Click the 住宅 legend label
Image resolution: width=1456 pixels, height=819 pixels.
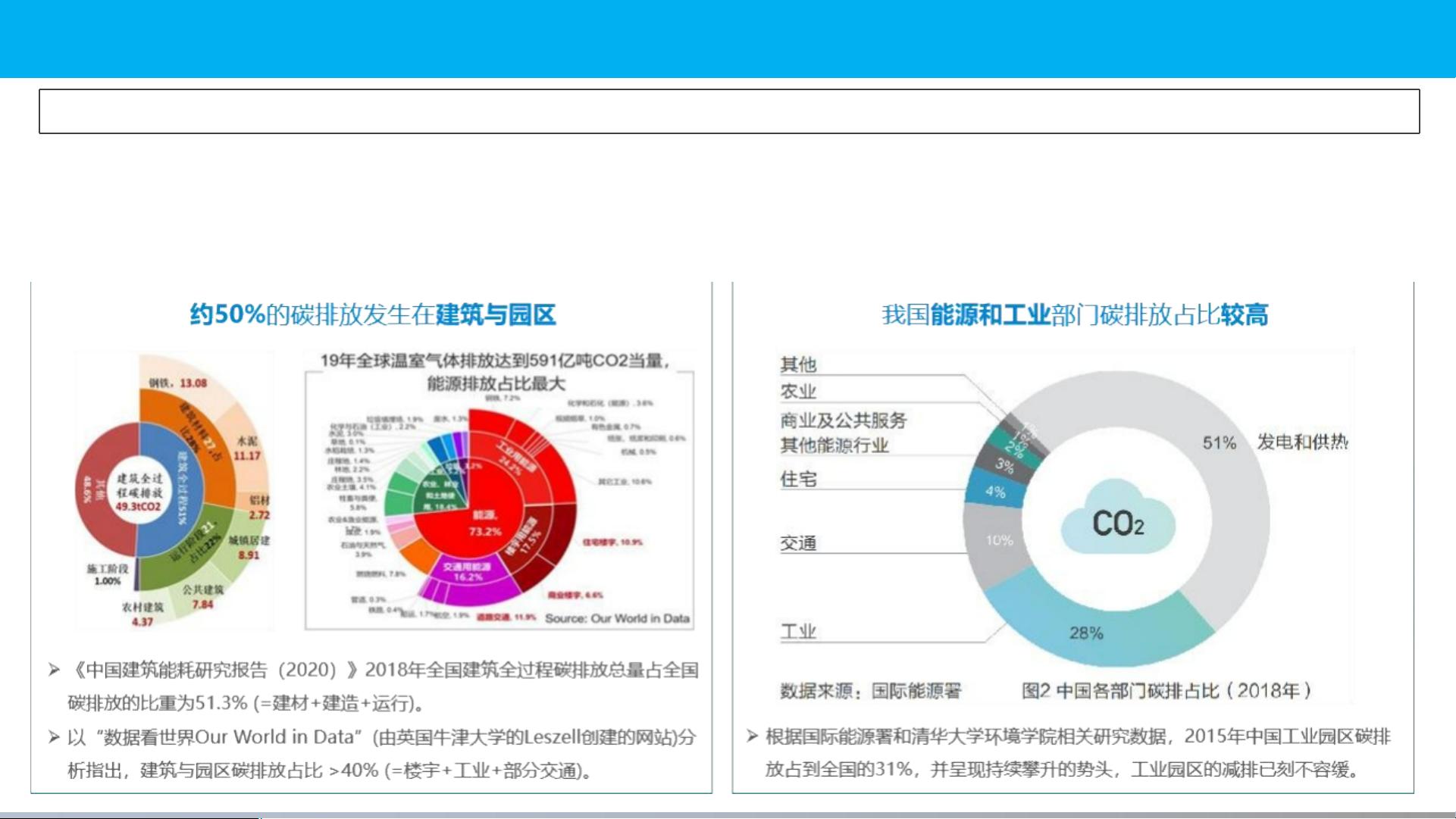(798, 479)
